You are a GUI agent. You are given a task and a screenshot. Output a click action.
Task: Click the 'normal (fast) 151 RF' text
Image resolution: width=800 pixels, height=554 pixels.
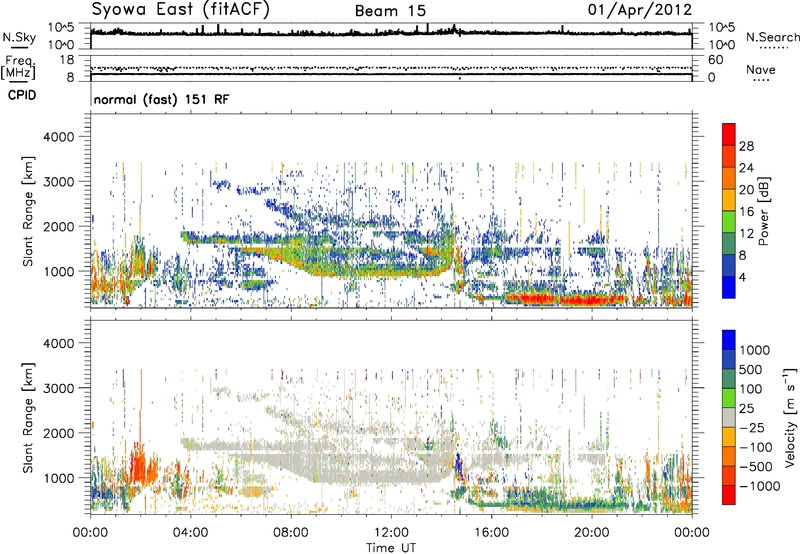(162, 99)
